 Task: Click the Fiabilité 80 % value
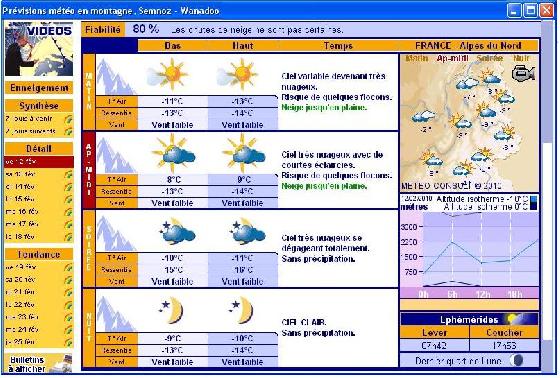pyautogui.click(x=146, y=29)
